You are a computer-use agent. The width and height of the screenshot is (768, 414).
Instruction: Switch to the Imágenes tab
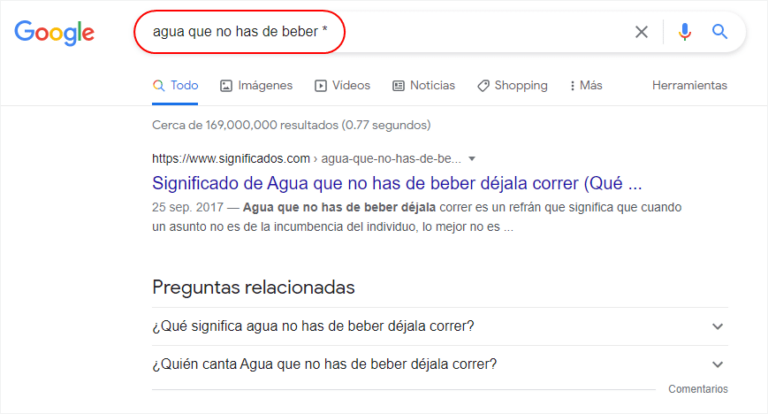tap(265, 85)
